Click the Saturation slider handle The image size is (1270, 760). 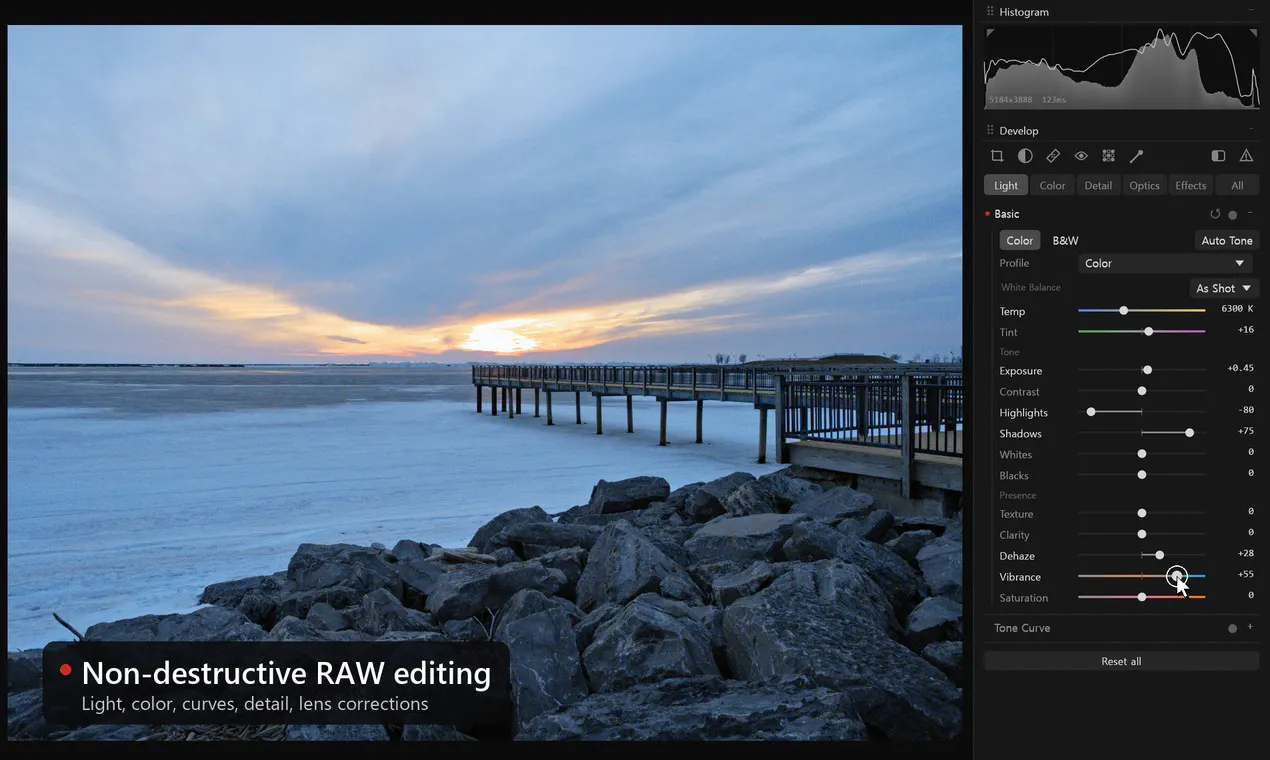(x=1142, y=597)
